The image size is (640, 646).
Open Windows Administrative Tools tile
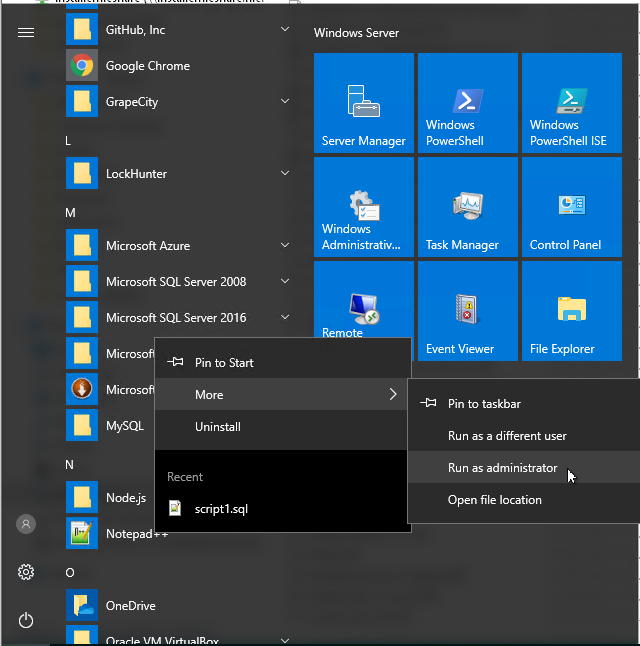tap(363, 207)
